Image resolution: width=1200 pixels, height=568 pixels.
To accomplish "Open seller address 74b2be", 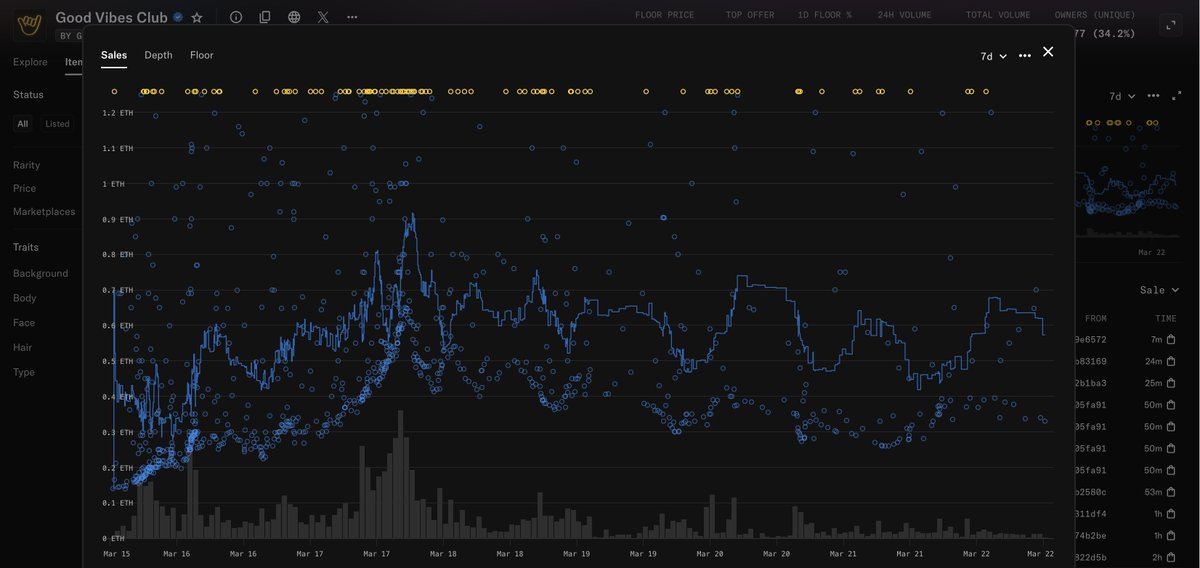I will coord(1090,536).
